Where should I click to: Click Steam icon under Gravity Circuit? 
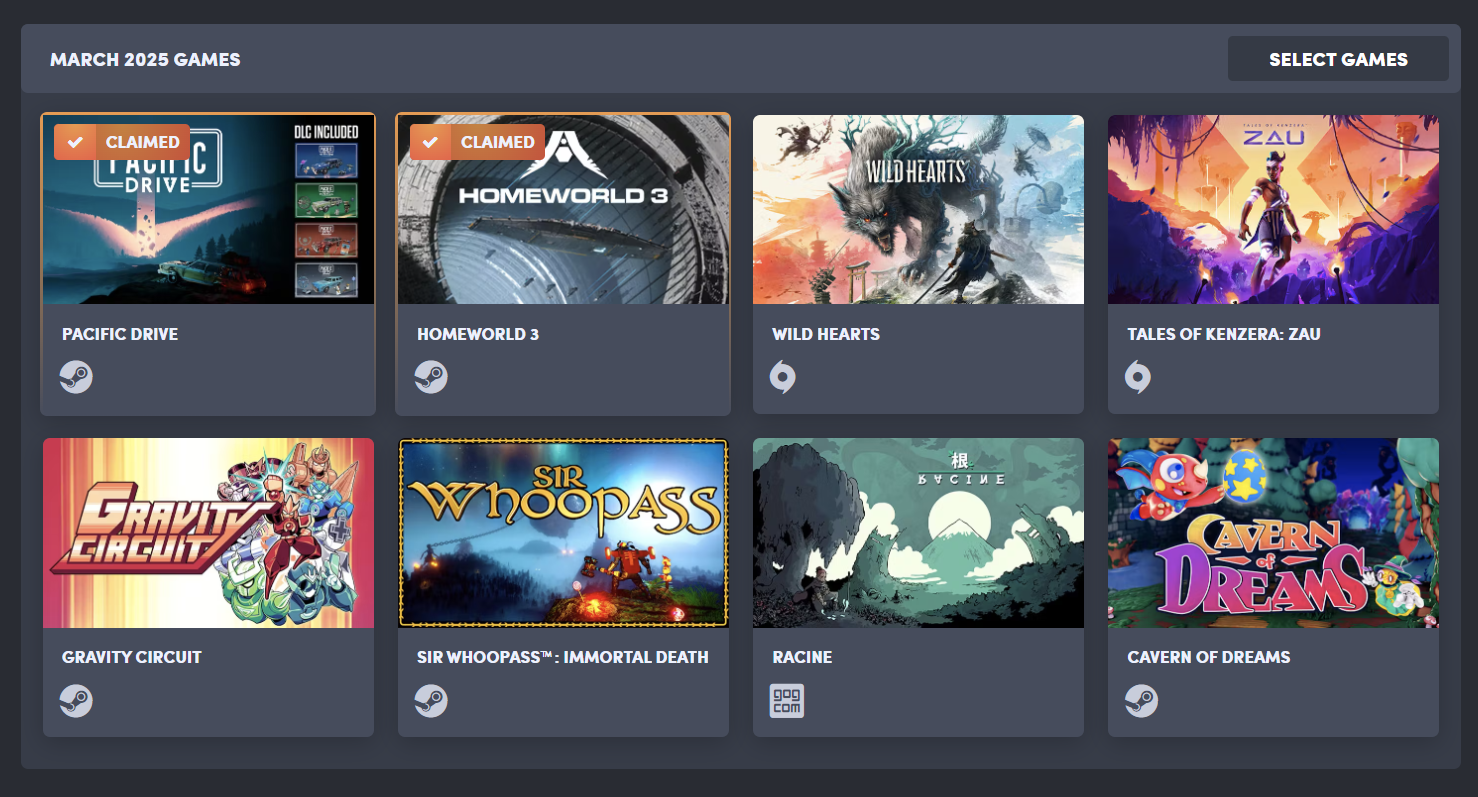tap(76, 700)
